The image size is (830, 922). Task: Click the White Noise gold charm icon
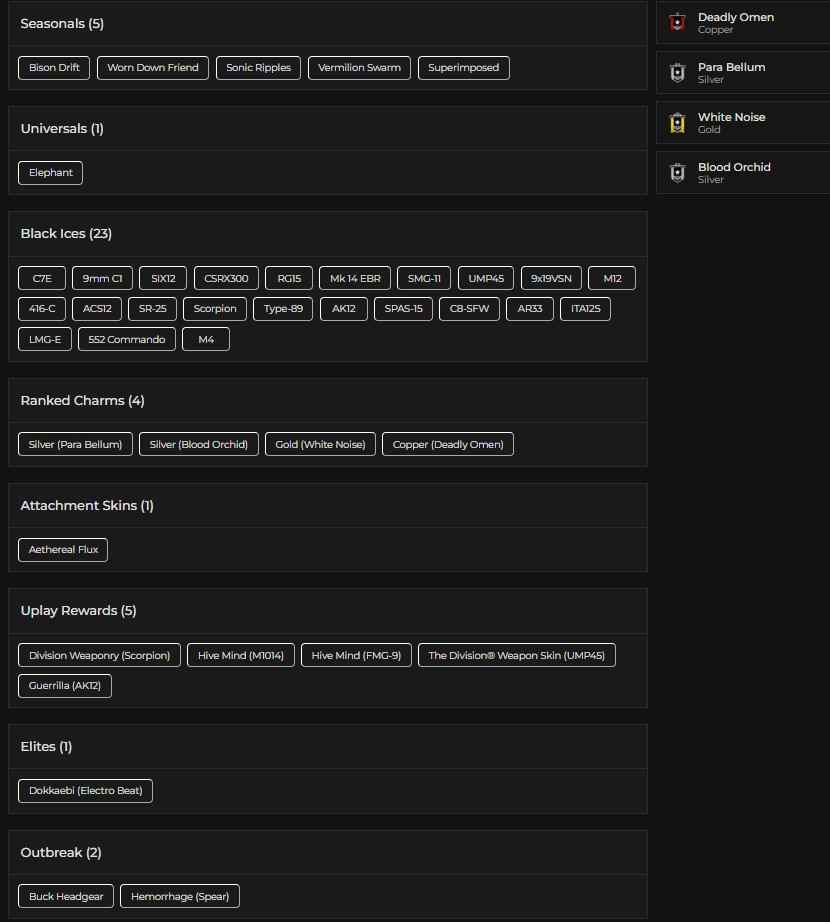click(677, 122)
